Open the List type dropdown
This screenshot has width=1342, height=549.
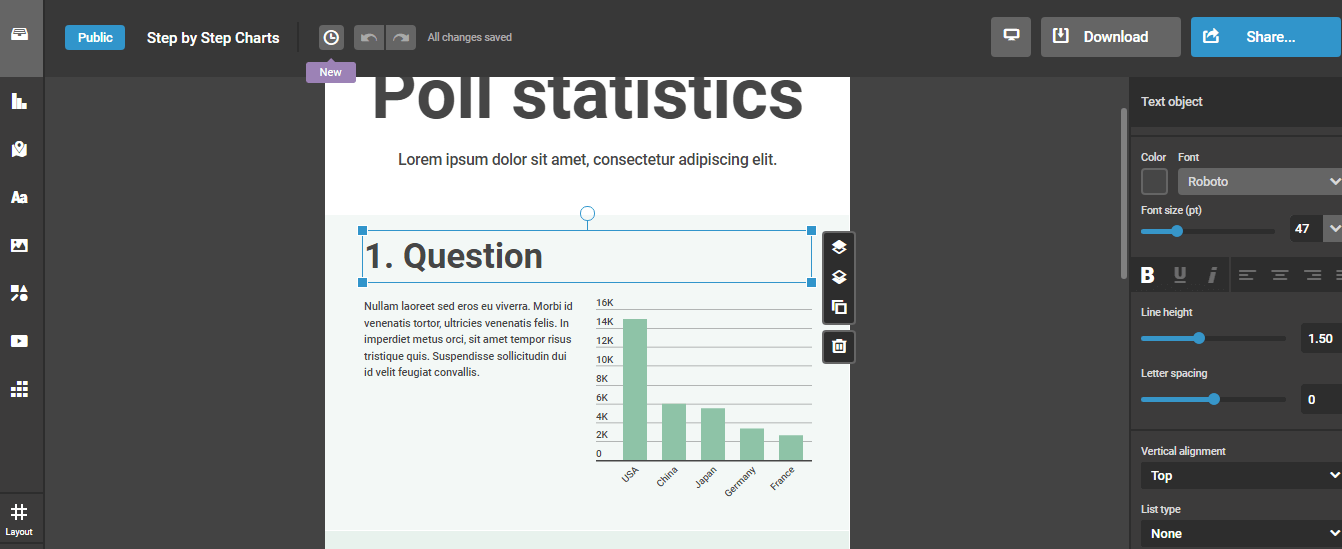point(1240,534)
